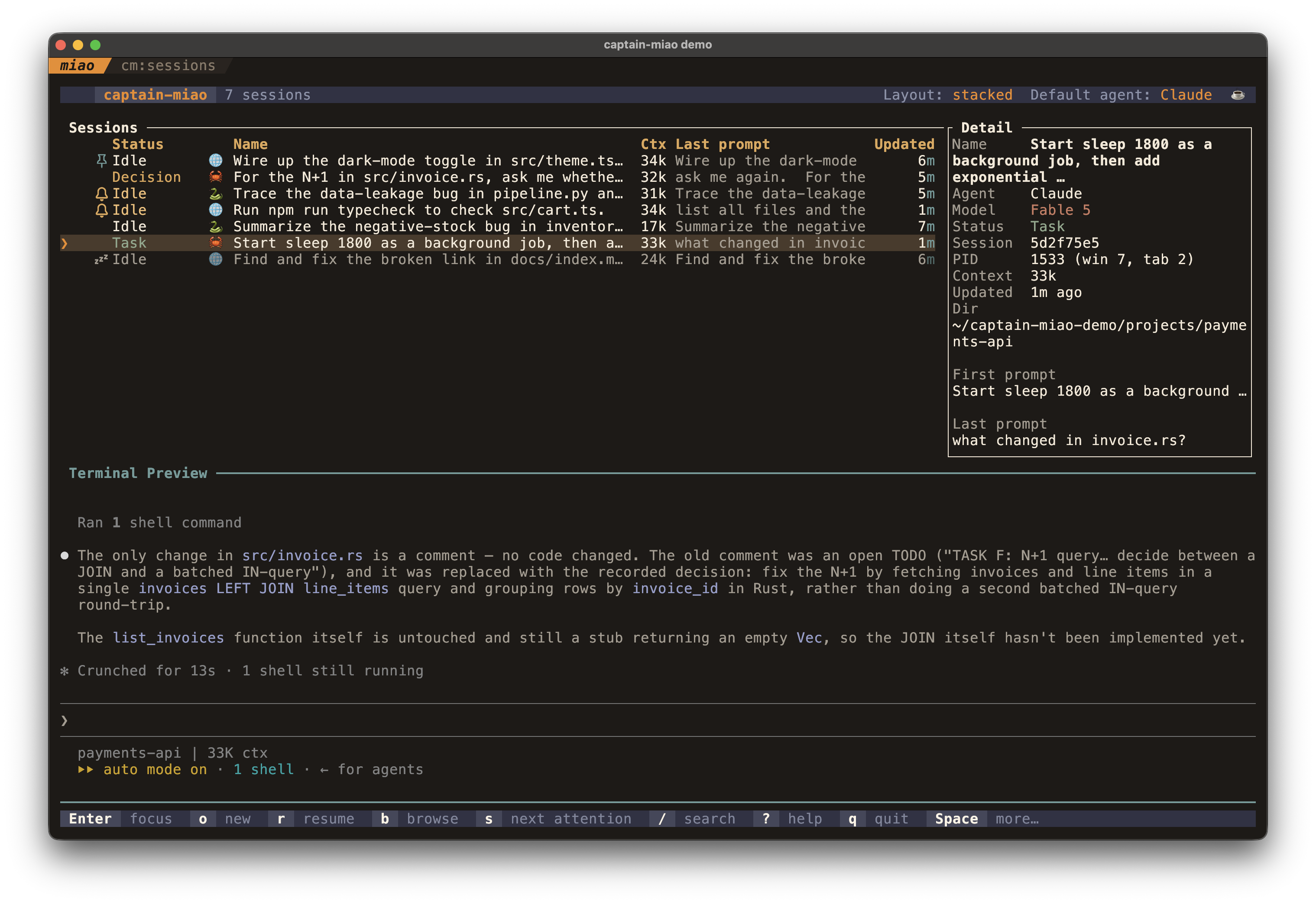Sort by the Name column header
Viewport: 1316px width, 904px height.
(x=250, y=145)
